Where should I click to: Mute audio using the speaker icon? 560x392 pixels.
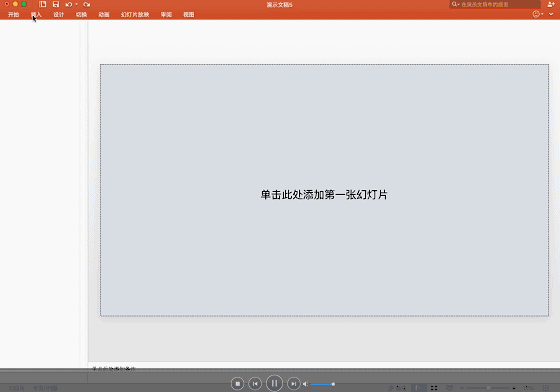tap(305, 384)
